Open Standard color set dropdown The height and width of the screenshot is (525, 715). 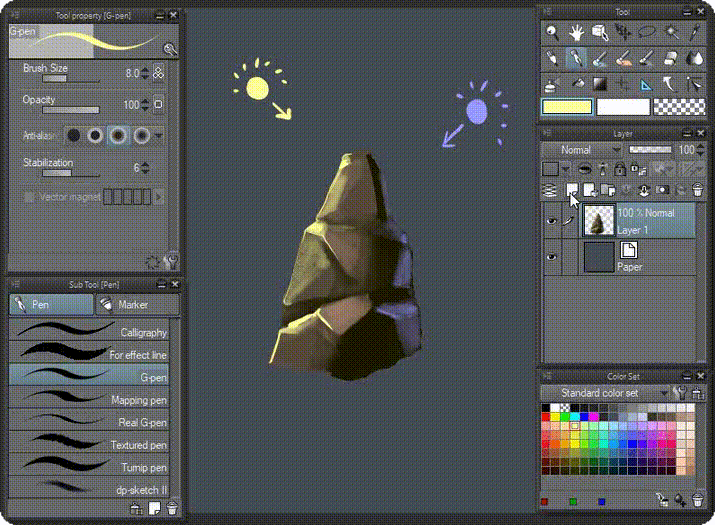pos(605,393)
